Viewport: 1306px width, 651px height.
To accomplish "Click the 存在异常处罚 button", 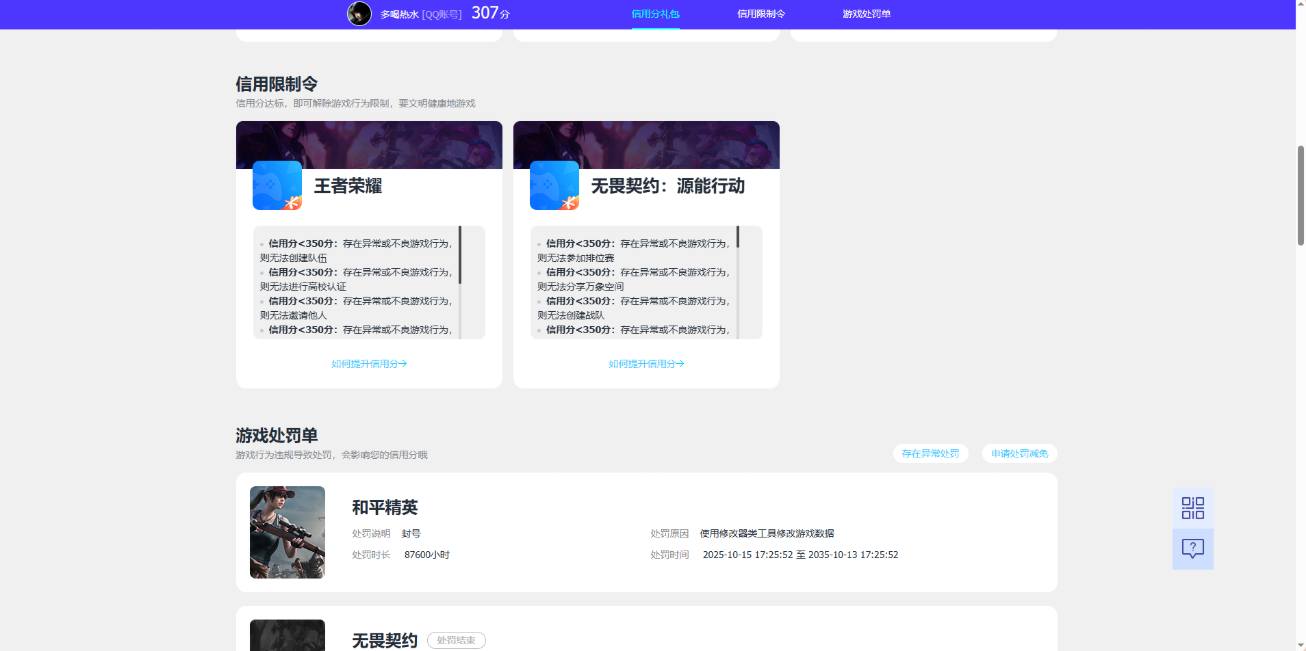I will (x=930, y=453).
